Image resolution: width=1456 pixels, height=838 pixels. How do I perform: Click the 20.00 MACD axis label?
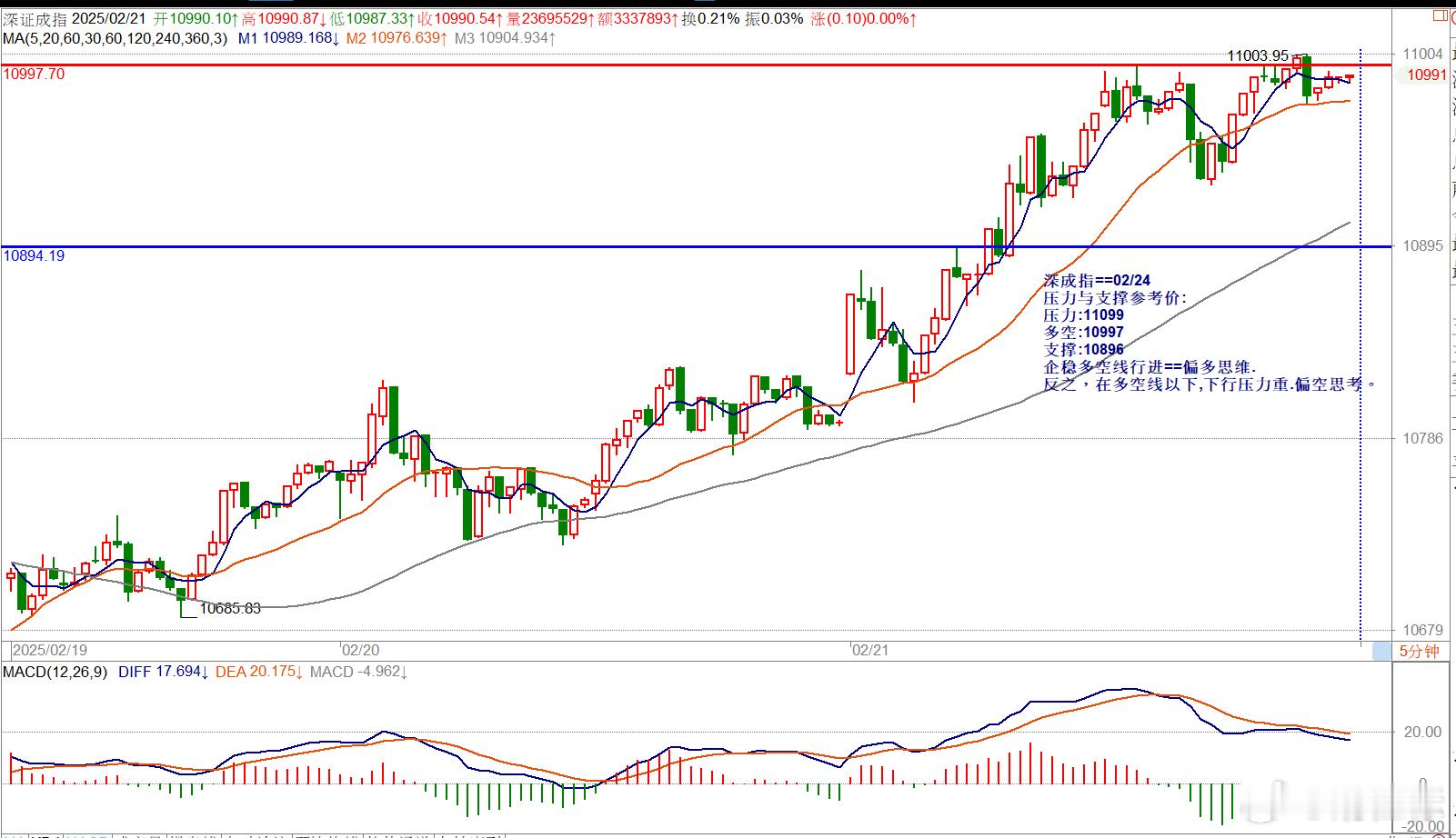[1423, 732]
